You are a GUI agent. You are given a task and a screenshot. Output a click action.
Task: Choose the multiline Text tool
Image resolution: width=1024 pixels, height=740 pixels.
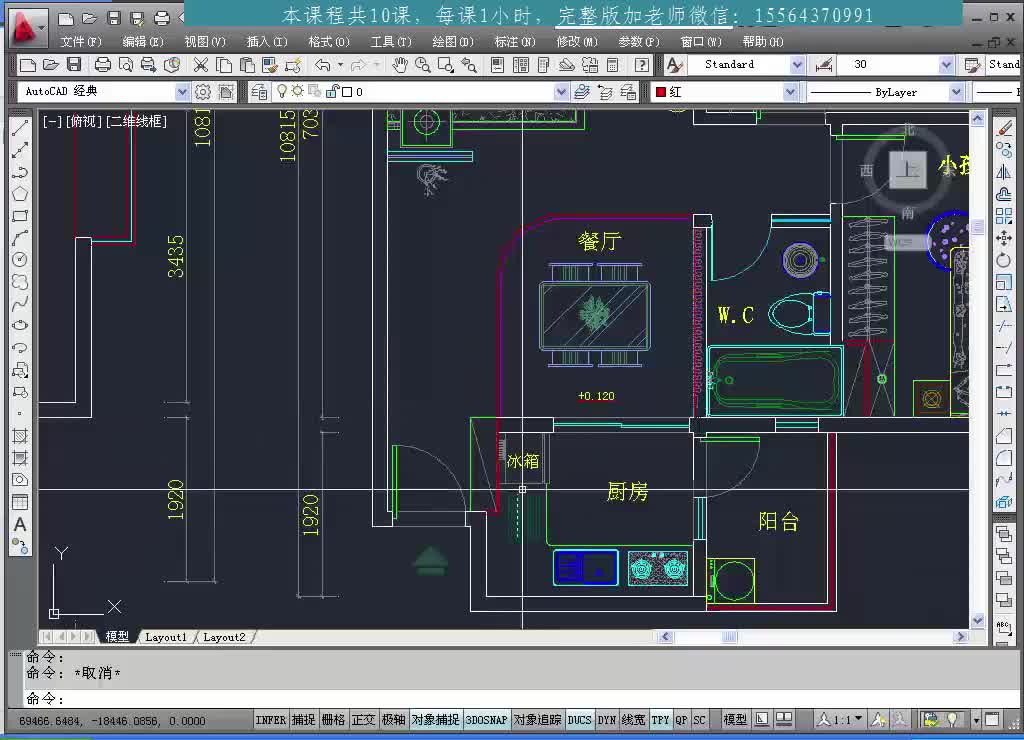20,524
